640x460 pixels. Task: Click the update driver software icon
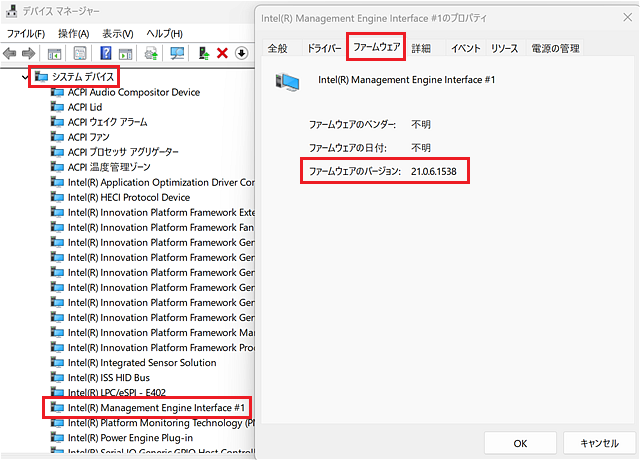tap(151, 53)
